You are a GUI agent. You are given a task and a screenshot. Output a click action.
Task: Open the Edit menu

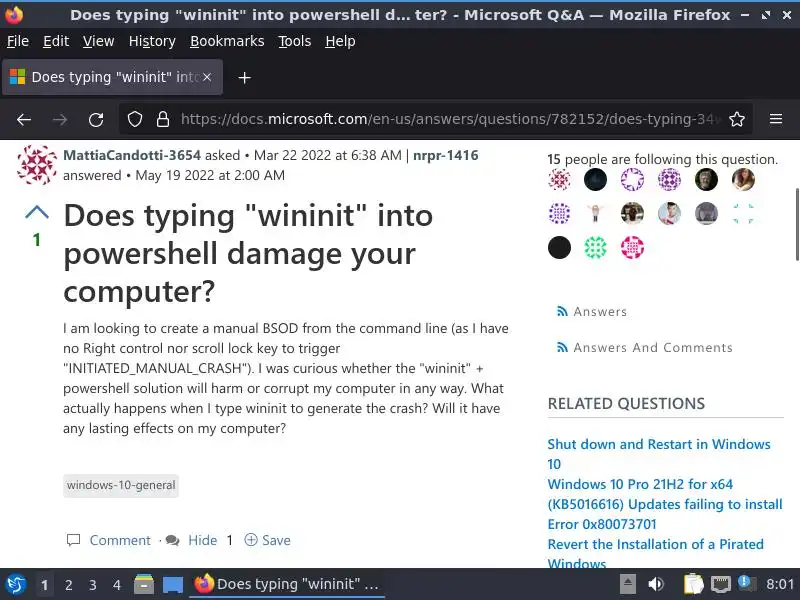pos(56,41)
